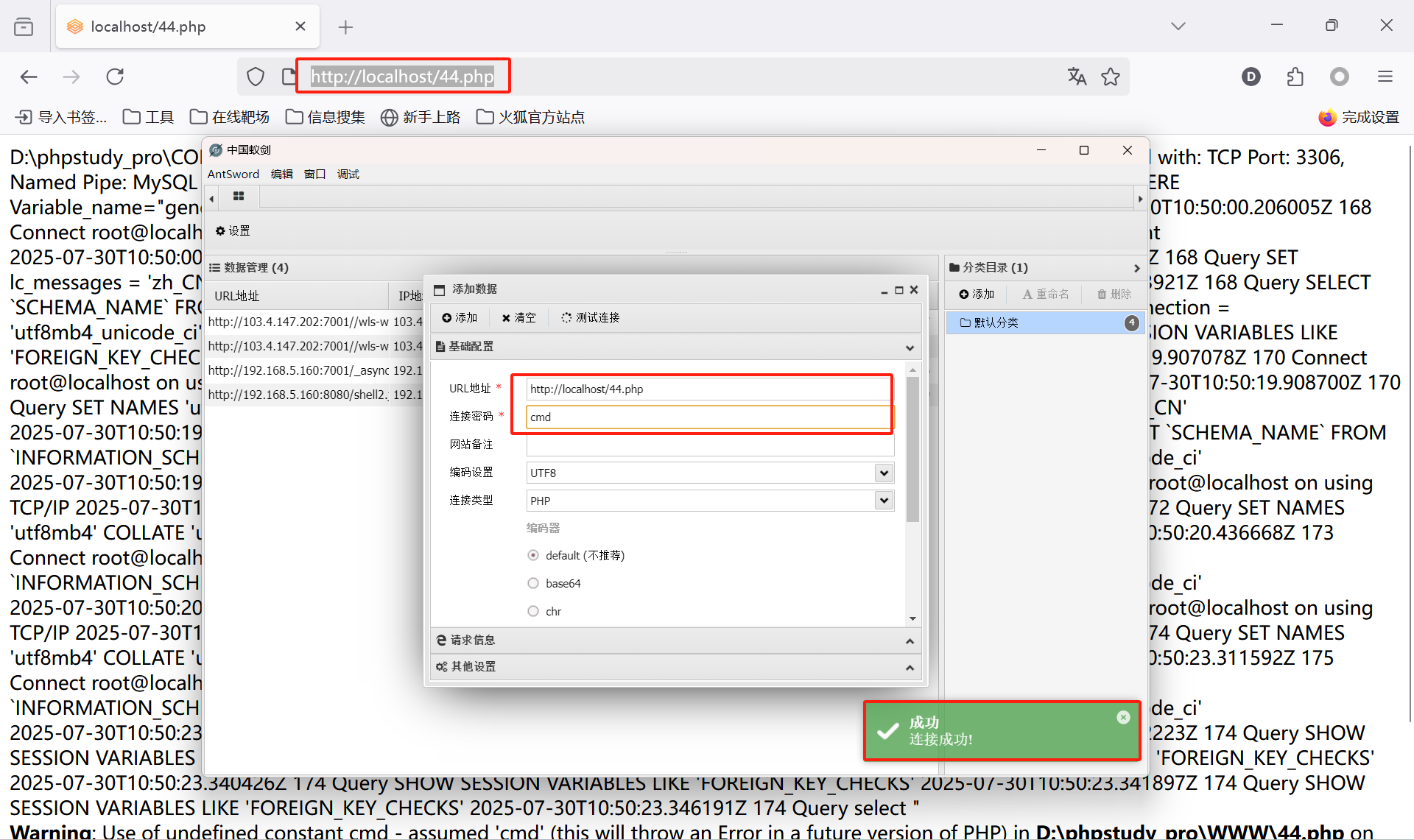
Task: Click the dialog scrollbar down arrow
Action: (x=912, y=619)
